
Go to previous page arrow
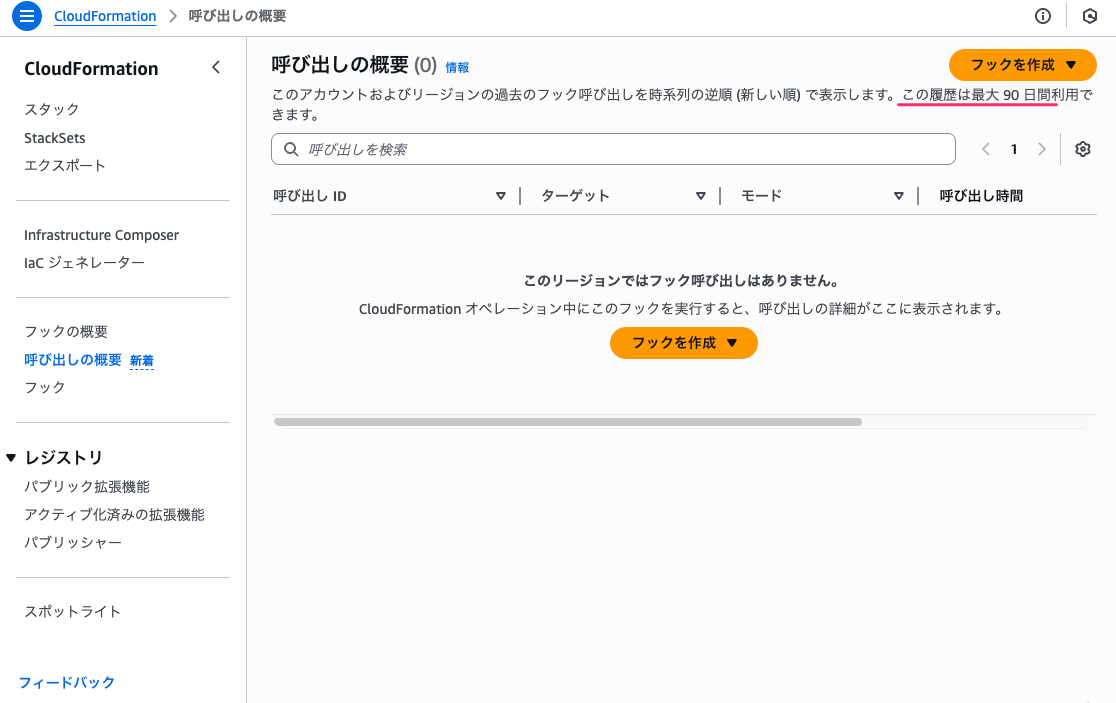pyautogui.click(x=986, y=149)
